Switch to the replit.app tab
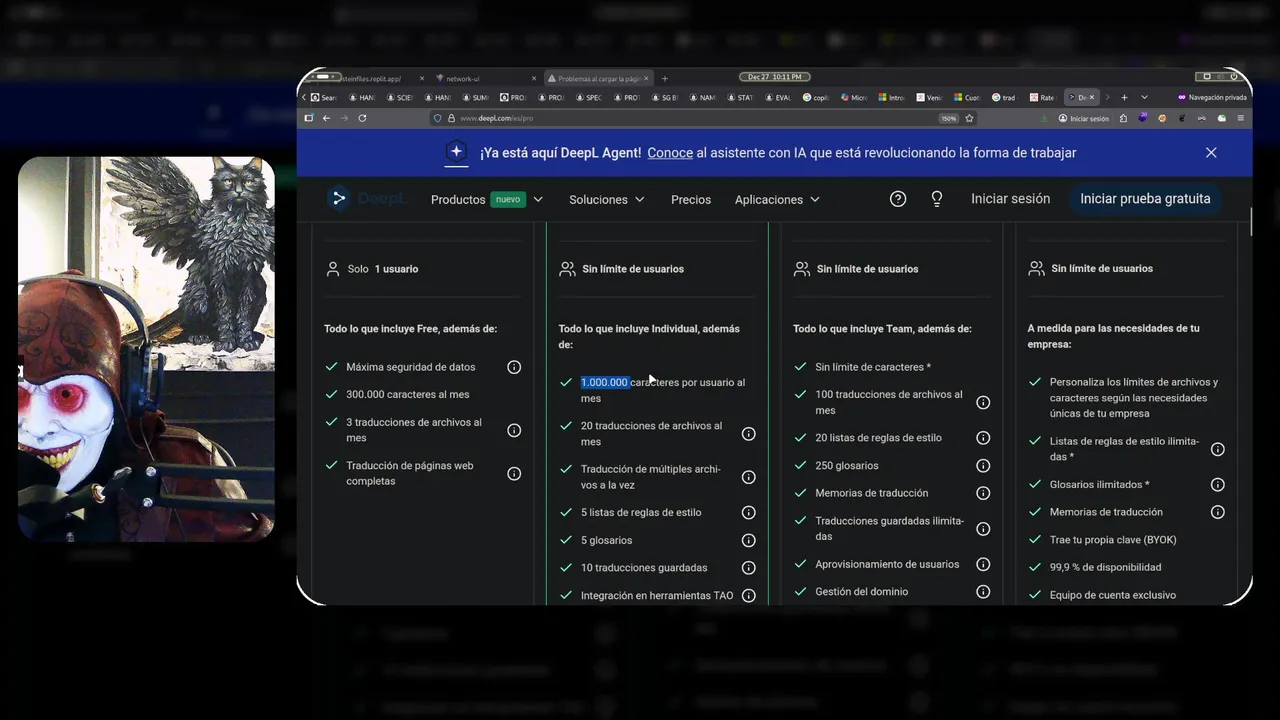Screen dimensions: 1280x720 (x=370, y=78)
